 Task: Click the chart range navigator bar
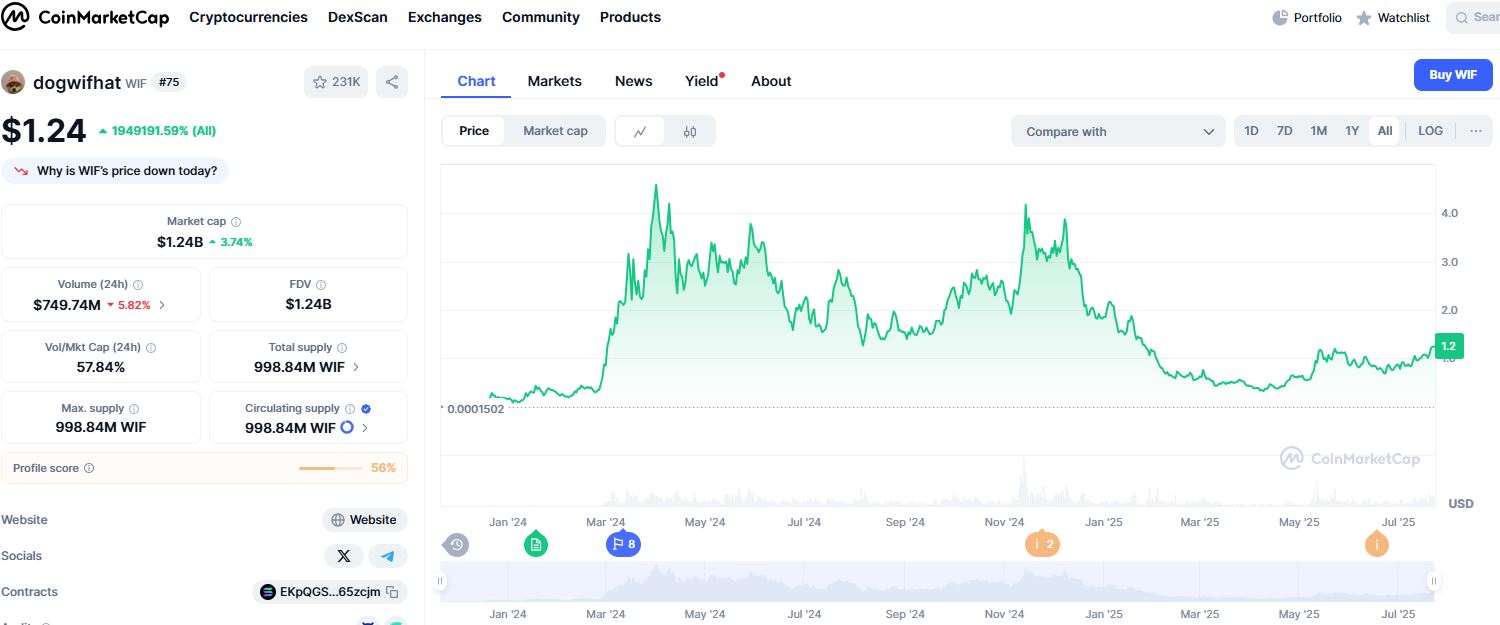point(938,582)
